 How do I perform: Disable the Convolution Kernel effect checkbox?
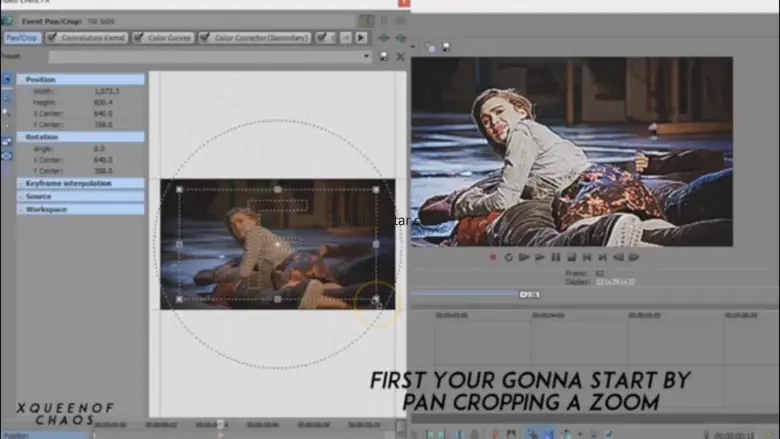[x=55, y=38]
